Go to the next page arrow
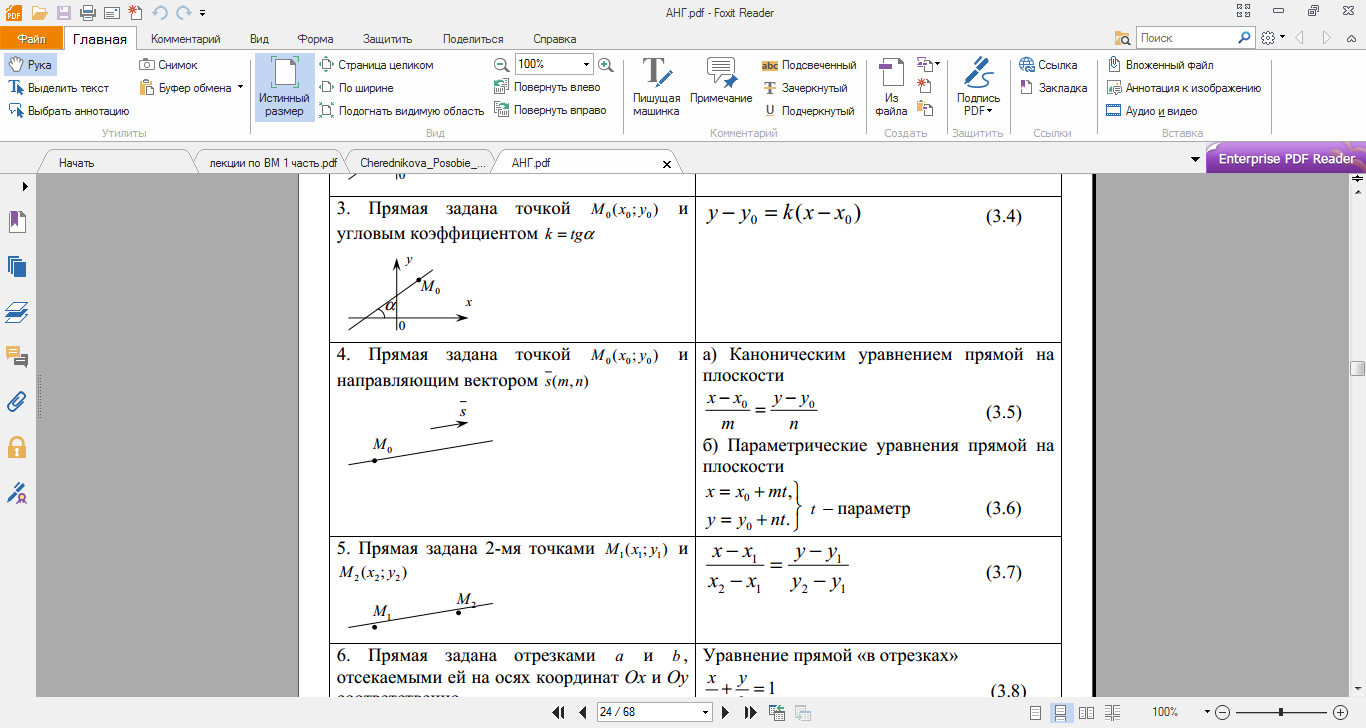Viewport: 1366px width, 728px height. 727,712
